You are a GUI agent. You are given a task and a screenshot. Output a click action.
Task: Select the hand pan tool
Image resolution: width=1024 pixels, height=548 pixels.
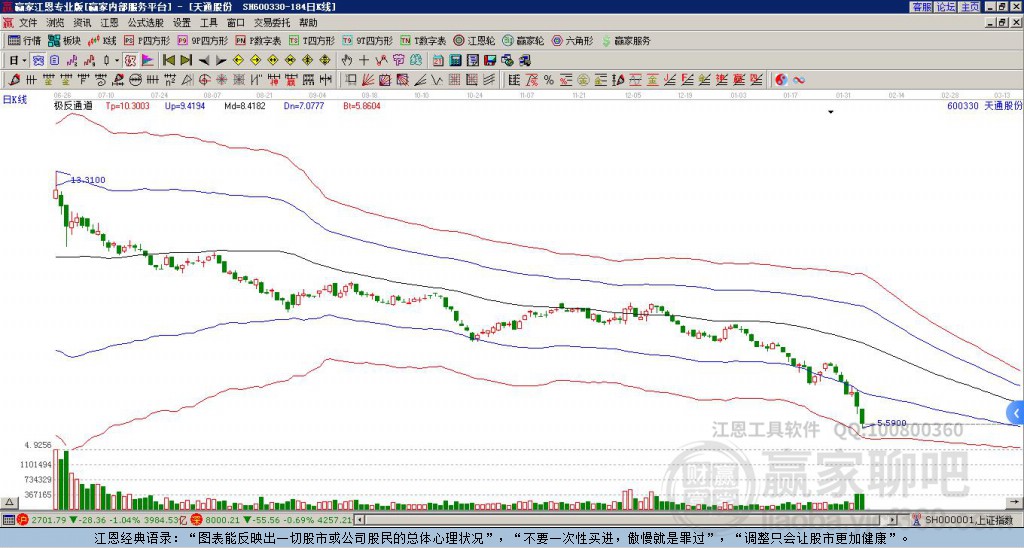point(347,61)
